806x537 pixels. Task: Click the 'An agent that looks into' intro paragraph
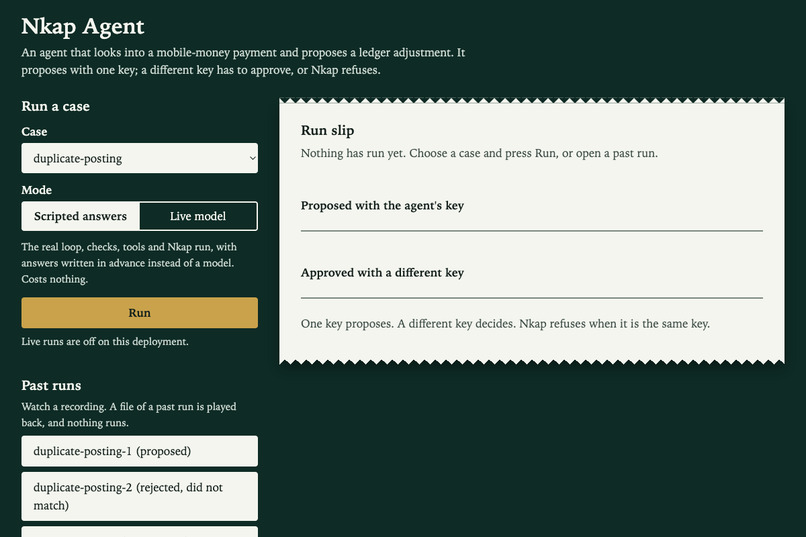[243, 61]
